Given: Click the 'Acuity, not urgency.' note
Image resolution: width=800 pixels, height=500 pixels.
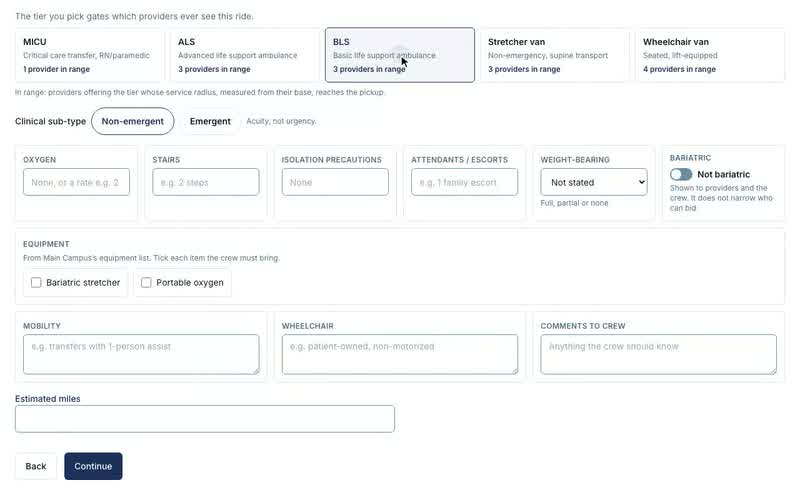Looking at the screenshot, I should click(x=281, y=121).
